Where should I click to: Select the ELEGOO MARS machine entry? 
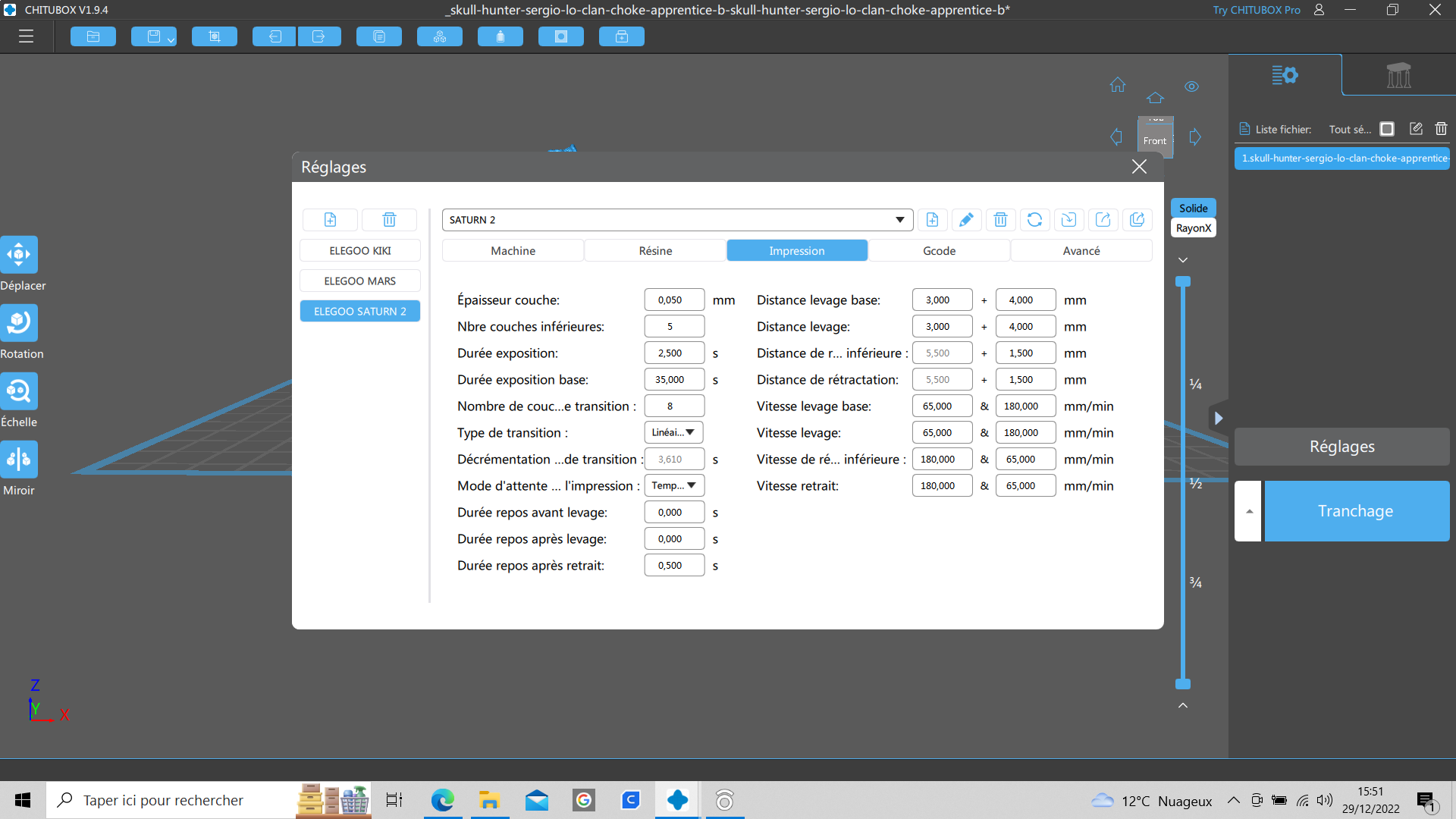[x=360, y=281]
